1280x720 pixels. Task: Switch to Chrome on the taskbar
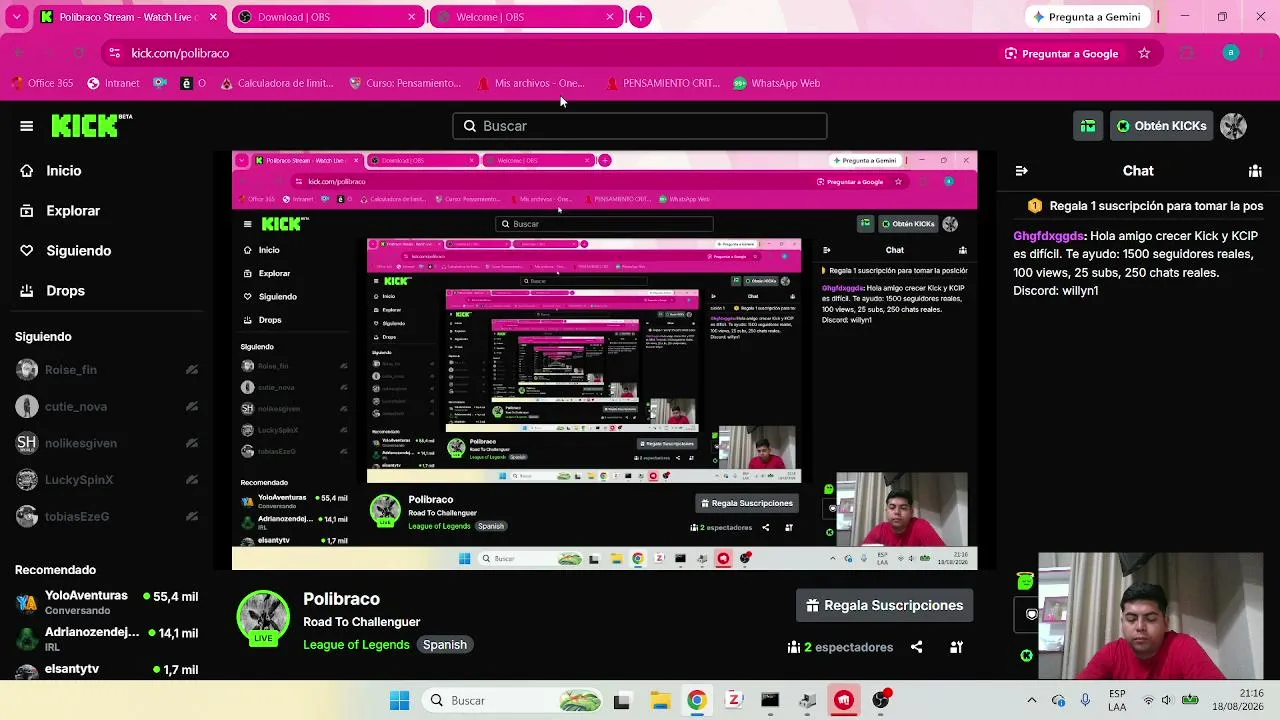point(697,700)
